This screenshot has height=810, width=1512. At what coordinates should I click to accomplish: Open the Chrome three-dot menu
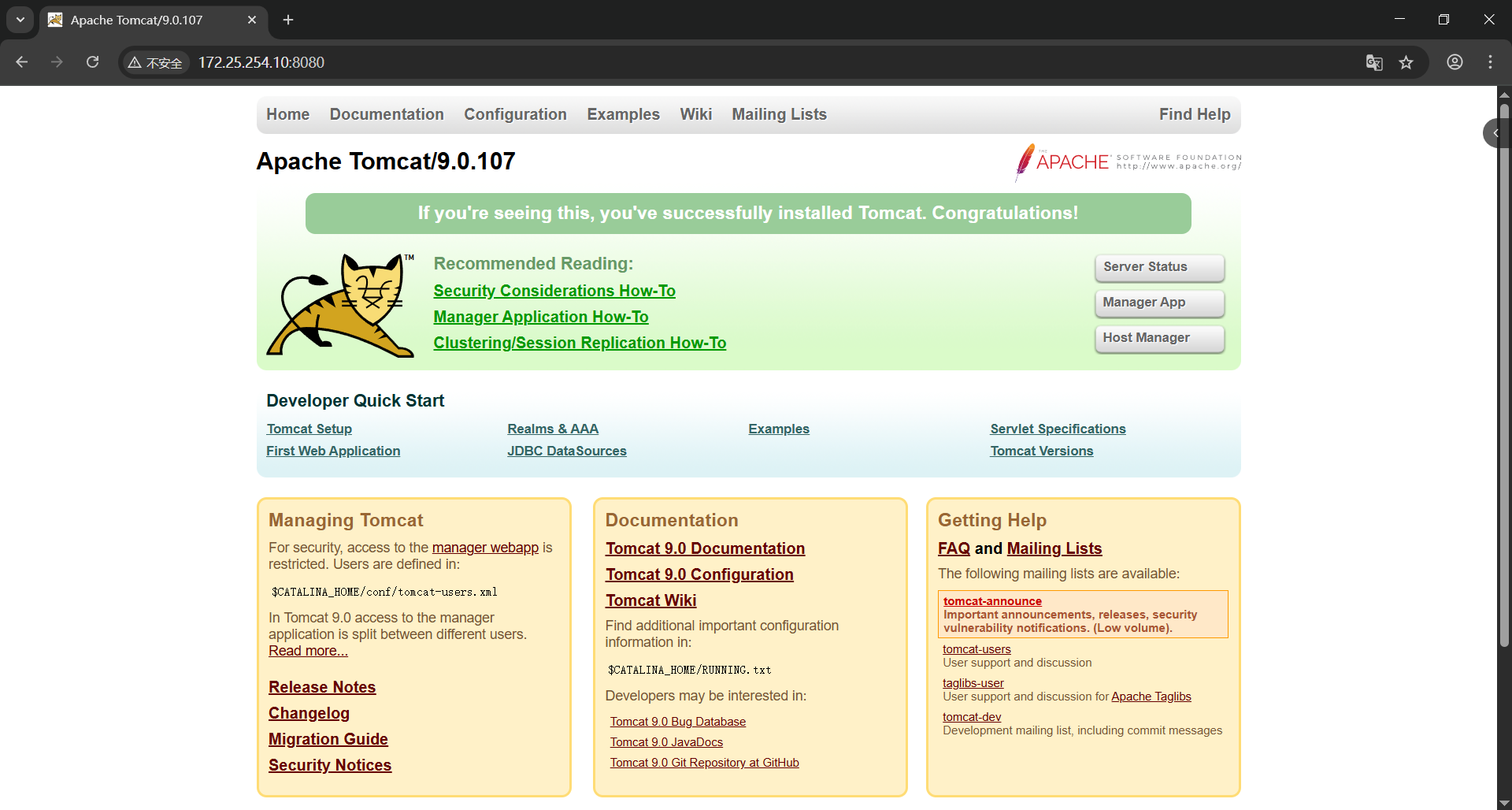(x=1490, y=62)
